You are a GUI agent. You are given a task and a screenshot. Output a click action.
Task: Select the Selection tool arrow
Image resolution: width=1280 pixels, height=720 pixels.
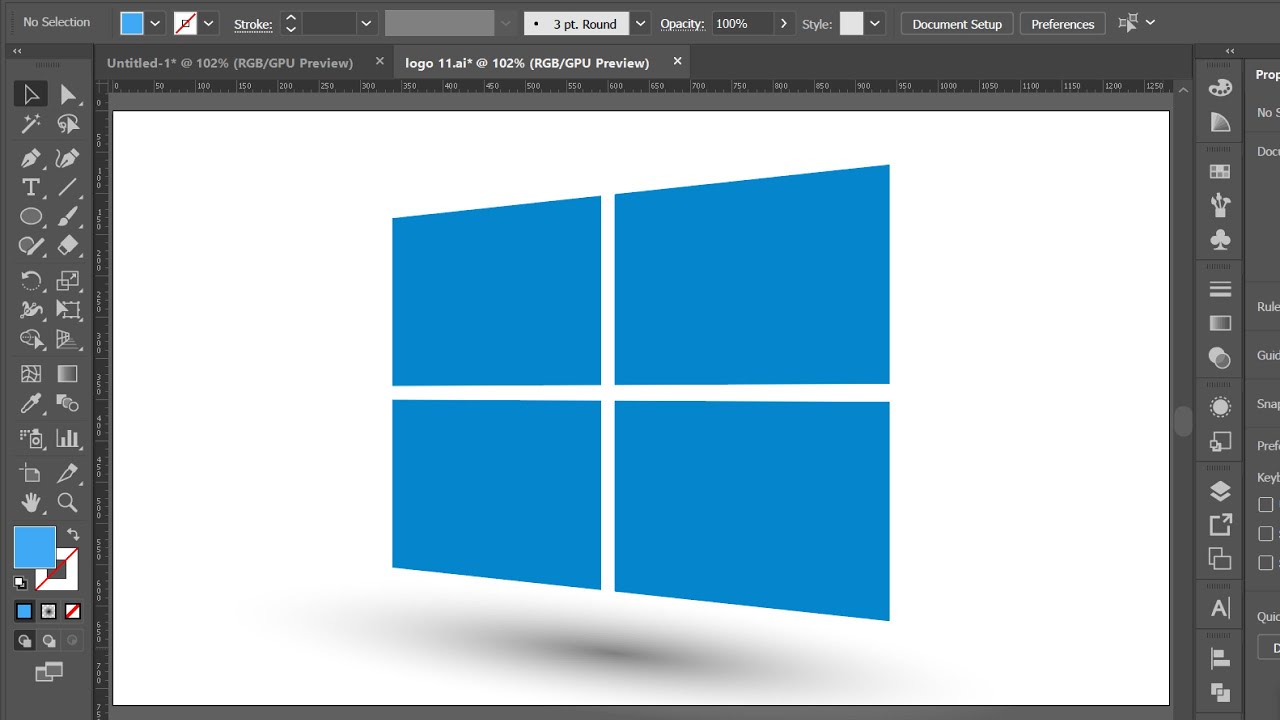tap(31, 95)
